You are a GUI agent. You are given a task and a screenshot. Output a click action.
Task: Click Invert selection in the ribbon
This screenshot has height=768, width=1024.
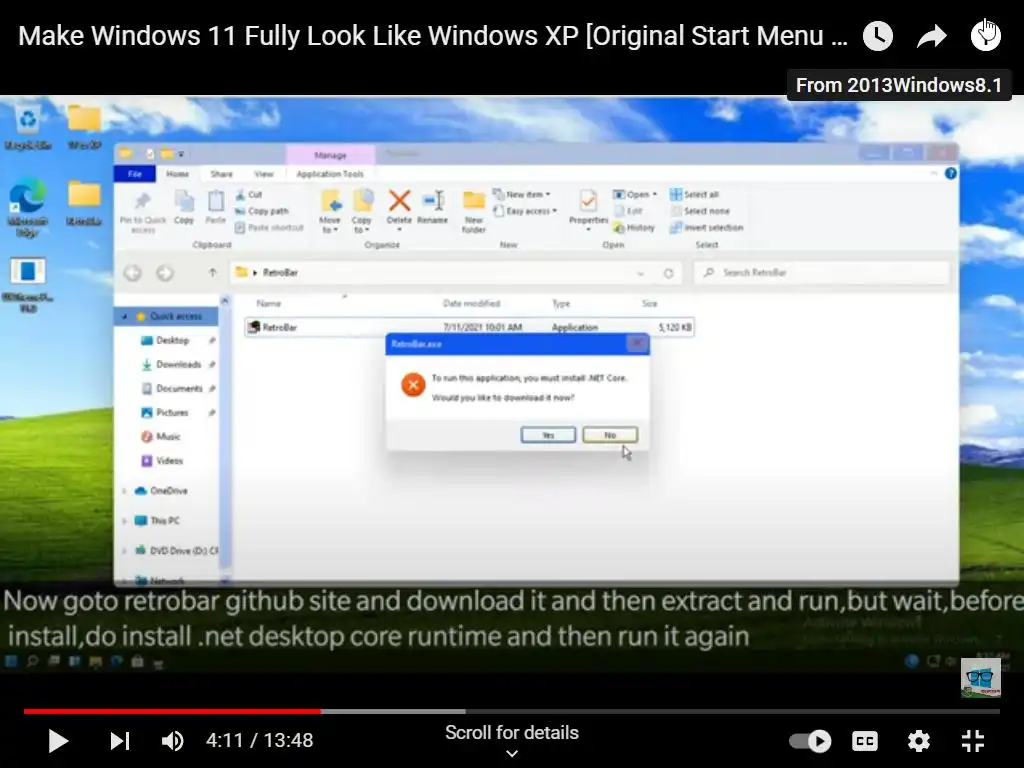click(x=707, y=227)
